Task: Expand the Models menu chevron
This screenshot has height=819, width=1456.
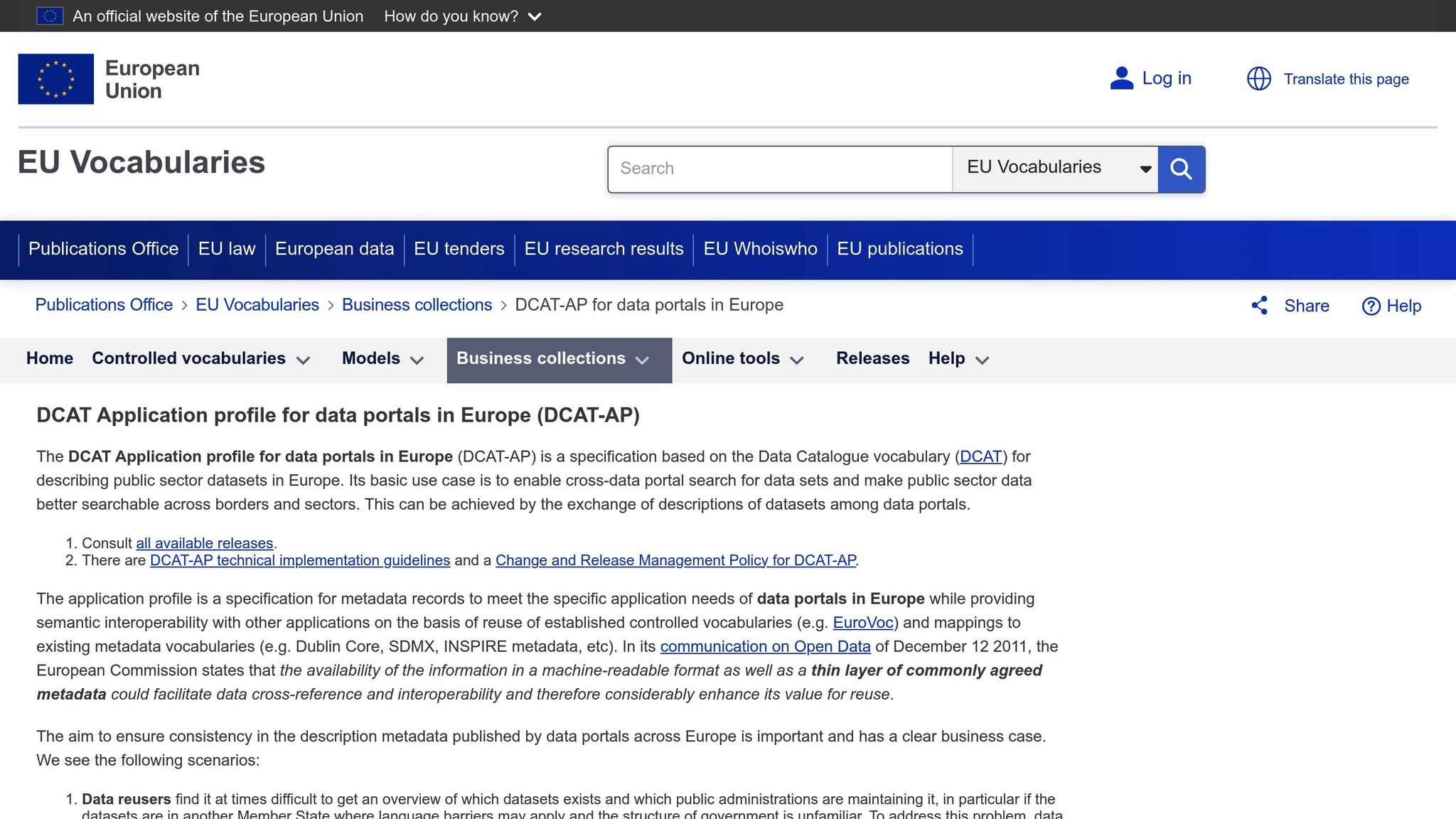Action: click(417, 360)
